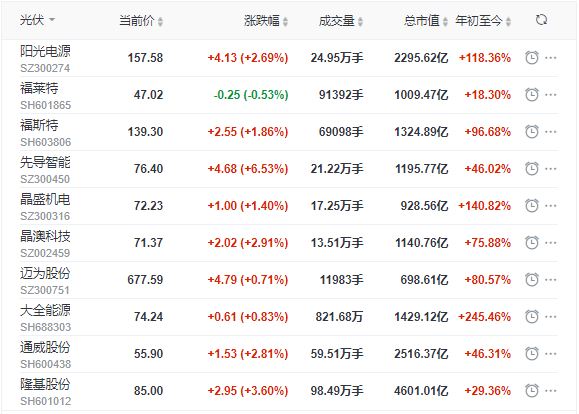Sort by 年初至今 column

click(483, 21)
